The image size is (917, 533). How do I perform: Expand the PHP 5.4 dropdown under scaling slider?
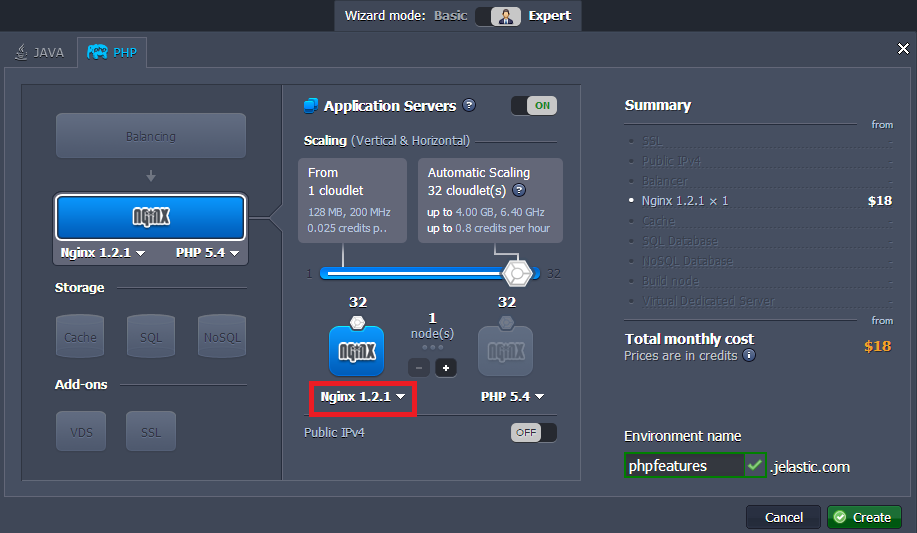512,397
